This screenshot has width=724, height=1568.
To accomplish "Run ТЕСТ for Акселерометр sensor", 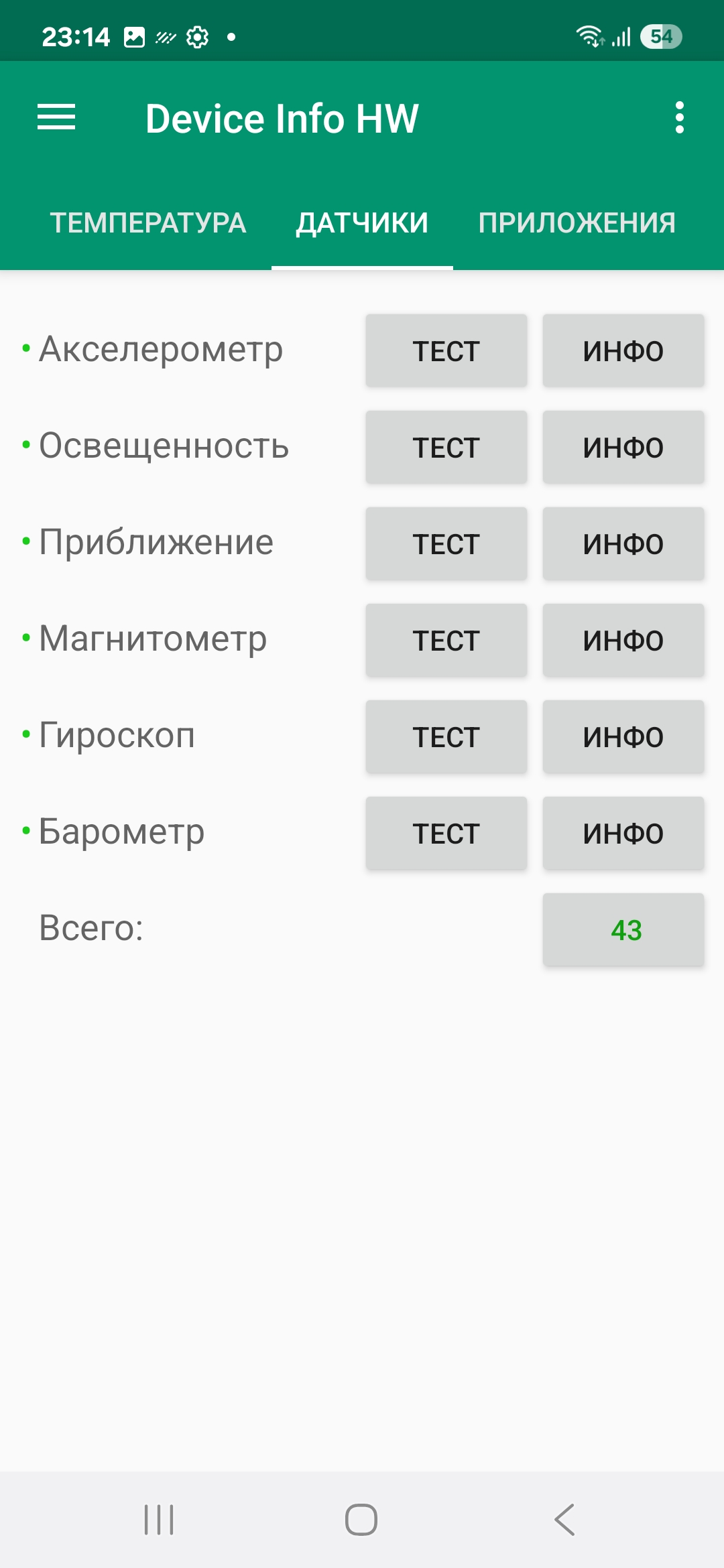I will click(x=446, y=351).
